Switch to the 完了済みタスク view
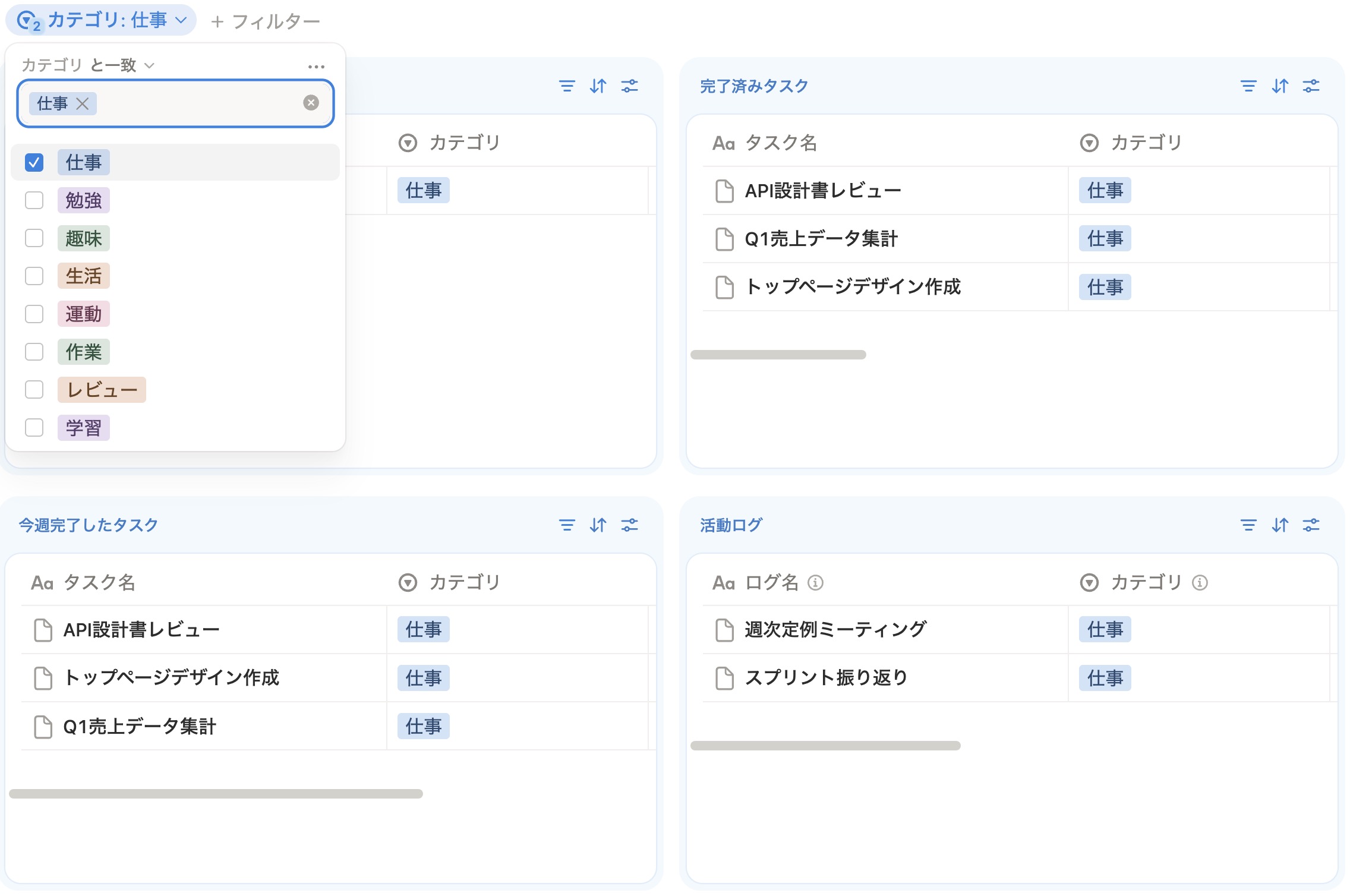The image size is (1350, 896). pos(755,86)
